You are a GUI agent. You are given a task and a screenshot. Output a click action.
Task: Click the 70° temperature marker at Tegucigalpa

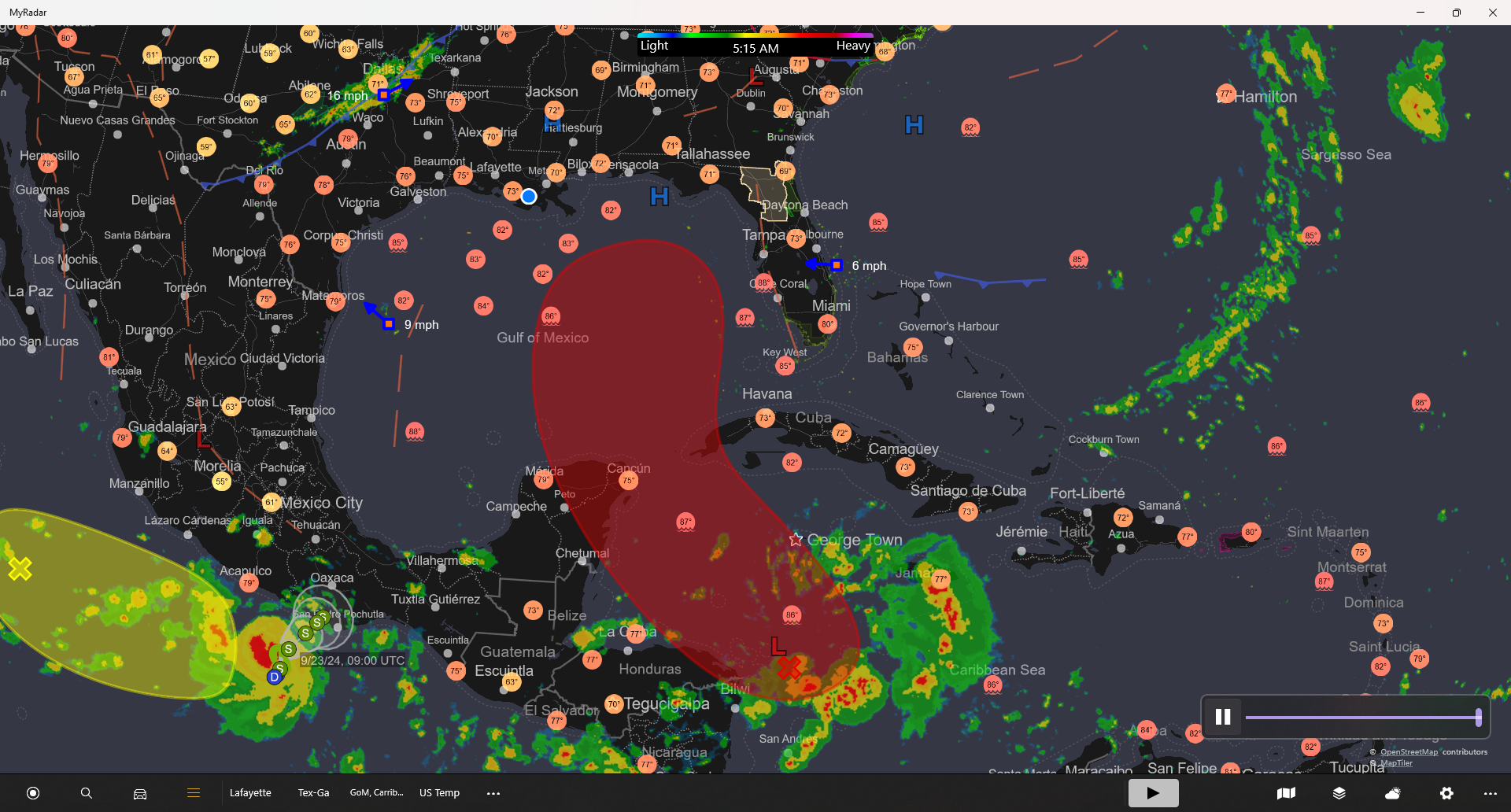(x=614, y=704)
